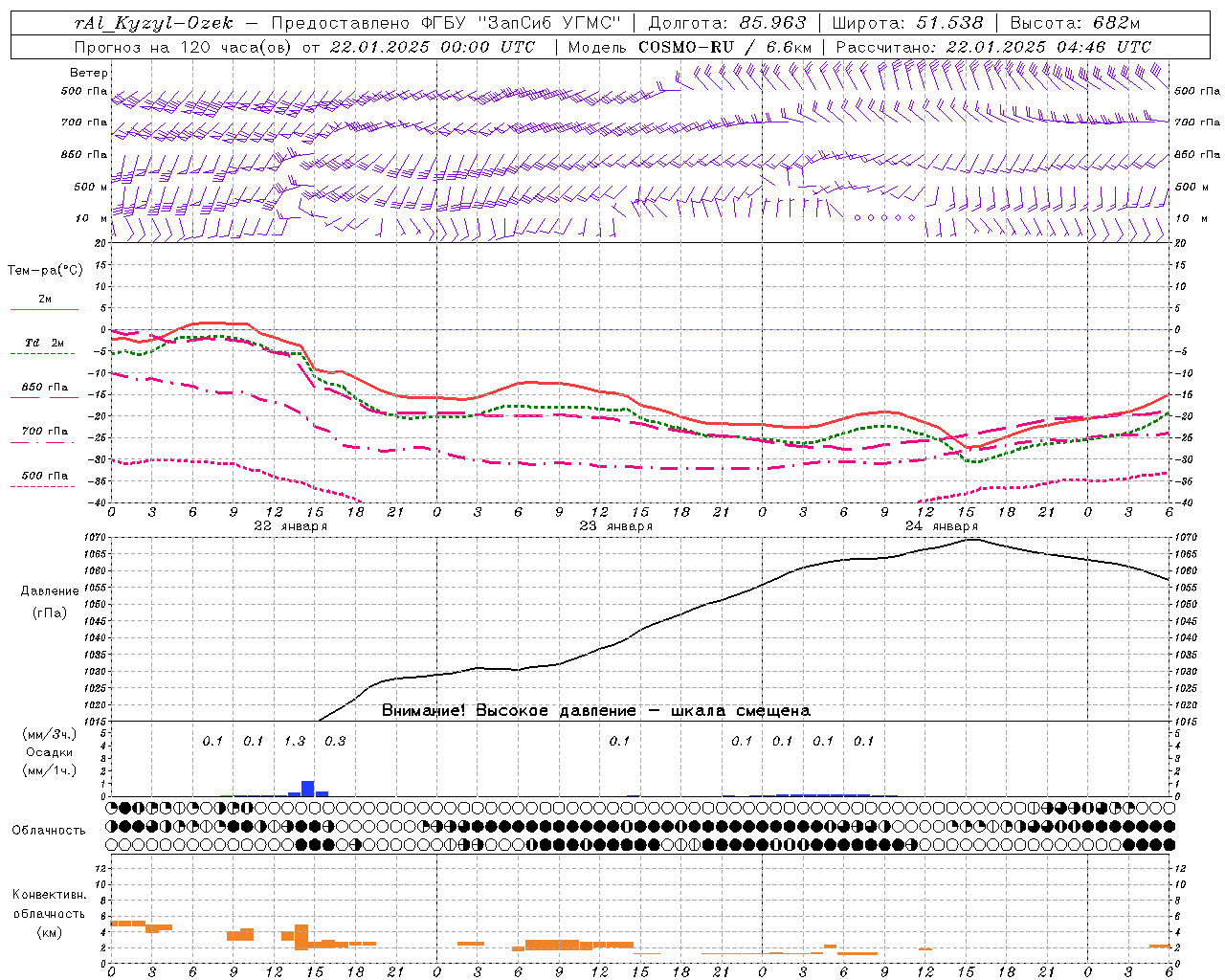The image size is (1225, 980).
Task: Select the provider text ФГБУ "ЗапСиб УГМС"
Action: [x=521, y=23]
